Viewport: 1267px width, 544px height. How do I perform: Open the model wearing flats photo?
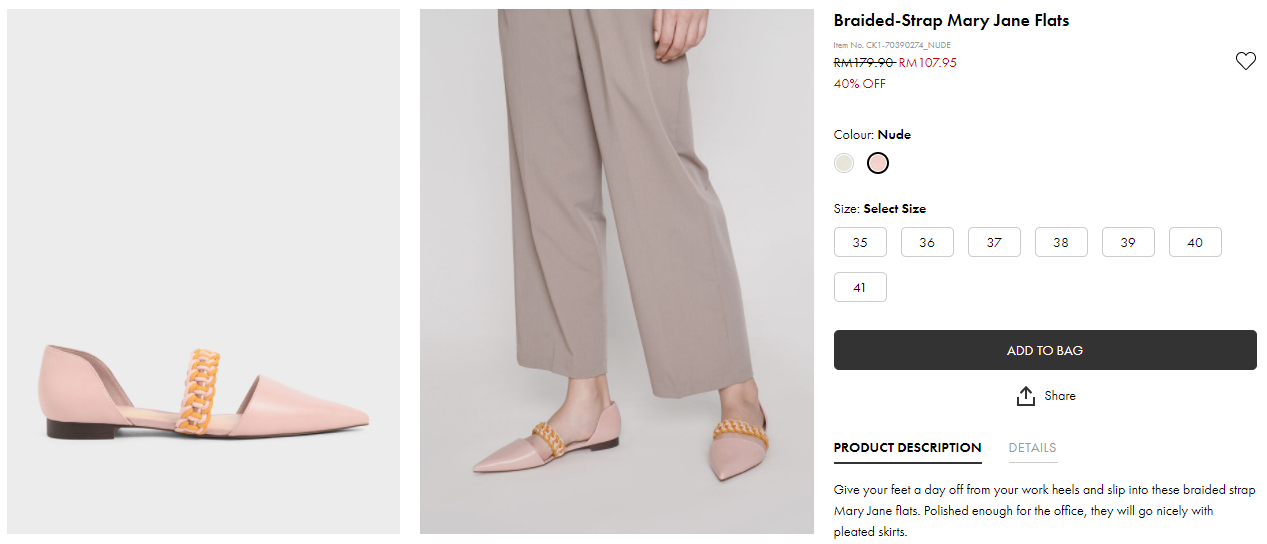(616, 272)
